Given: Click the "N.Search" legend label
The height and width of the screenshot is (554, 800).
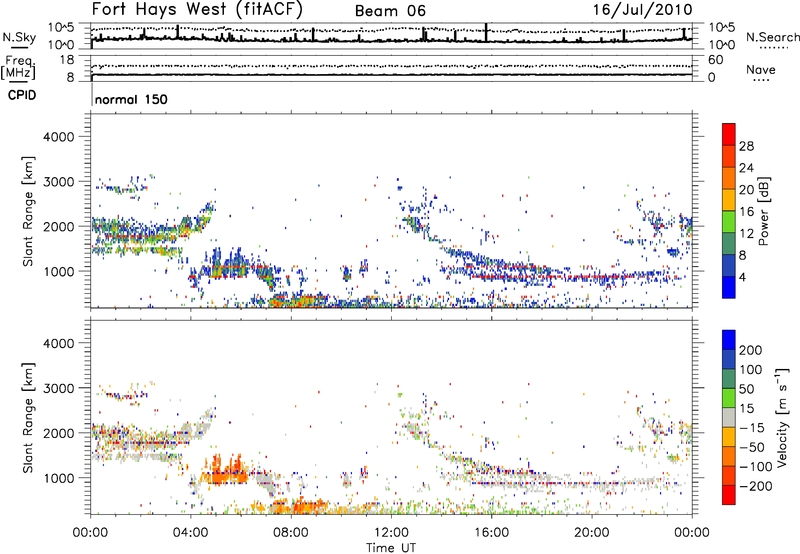Looking at the screenshot, I should tap(773, 37).
